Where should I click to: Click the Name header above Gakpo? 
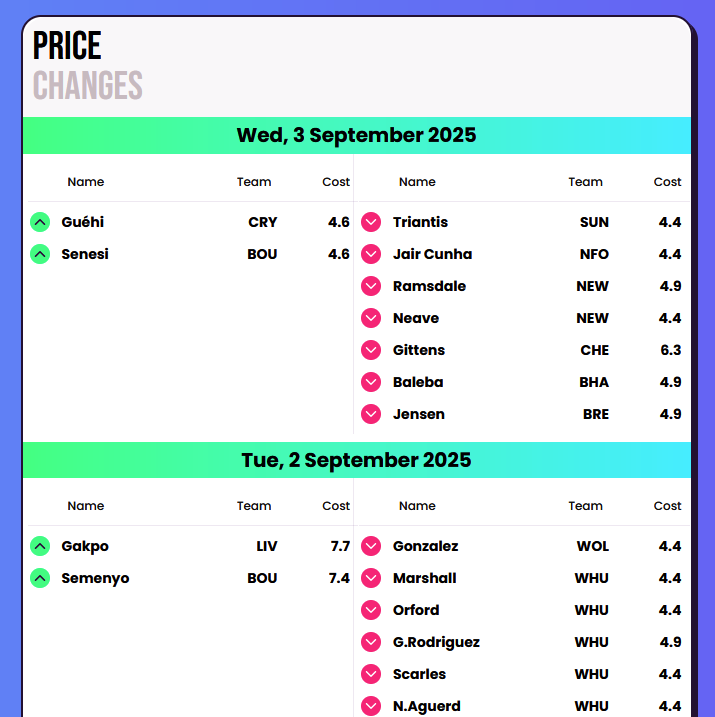pyautogui.click(x=86, y=506)
